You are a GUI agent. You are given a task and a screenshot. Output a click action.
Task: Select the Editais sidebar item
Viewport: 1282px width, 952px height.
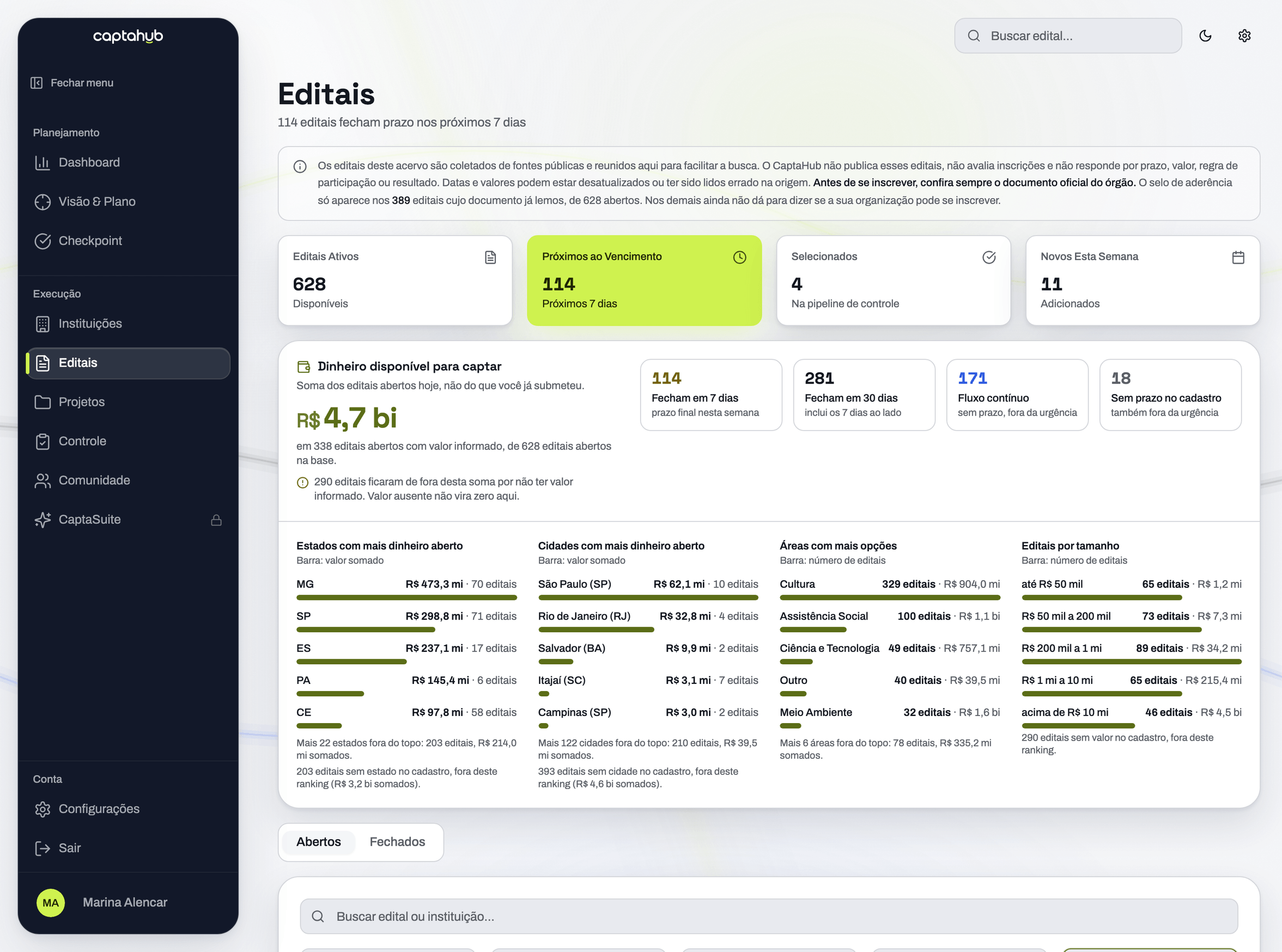click(128, 363)
